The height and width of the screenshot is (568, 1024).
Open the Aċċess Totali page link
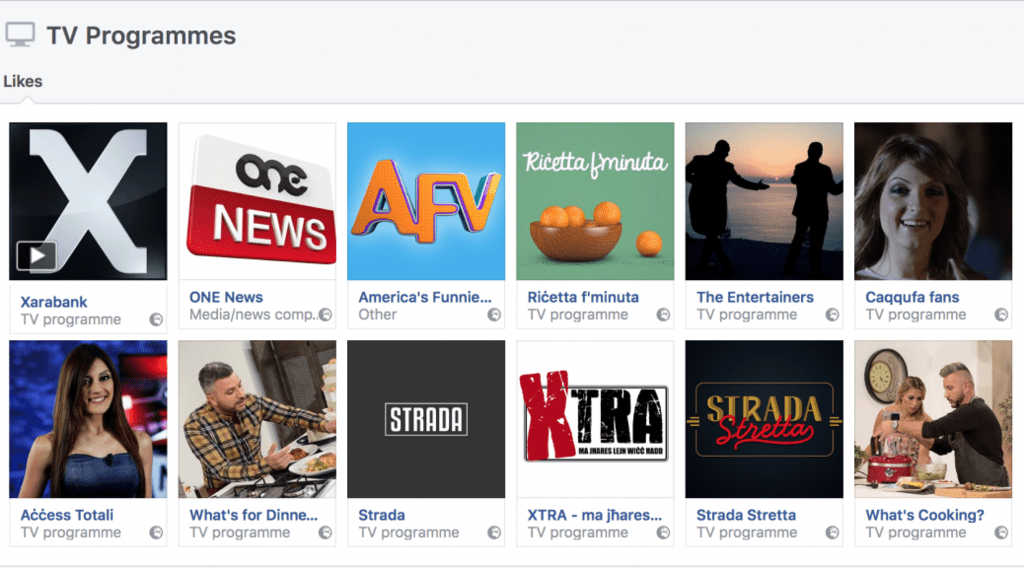(67, 515)
